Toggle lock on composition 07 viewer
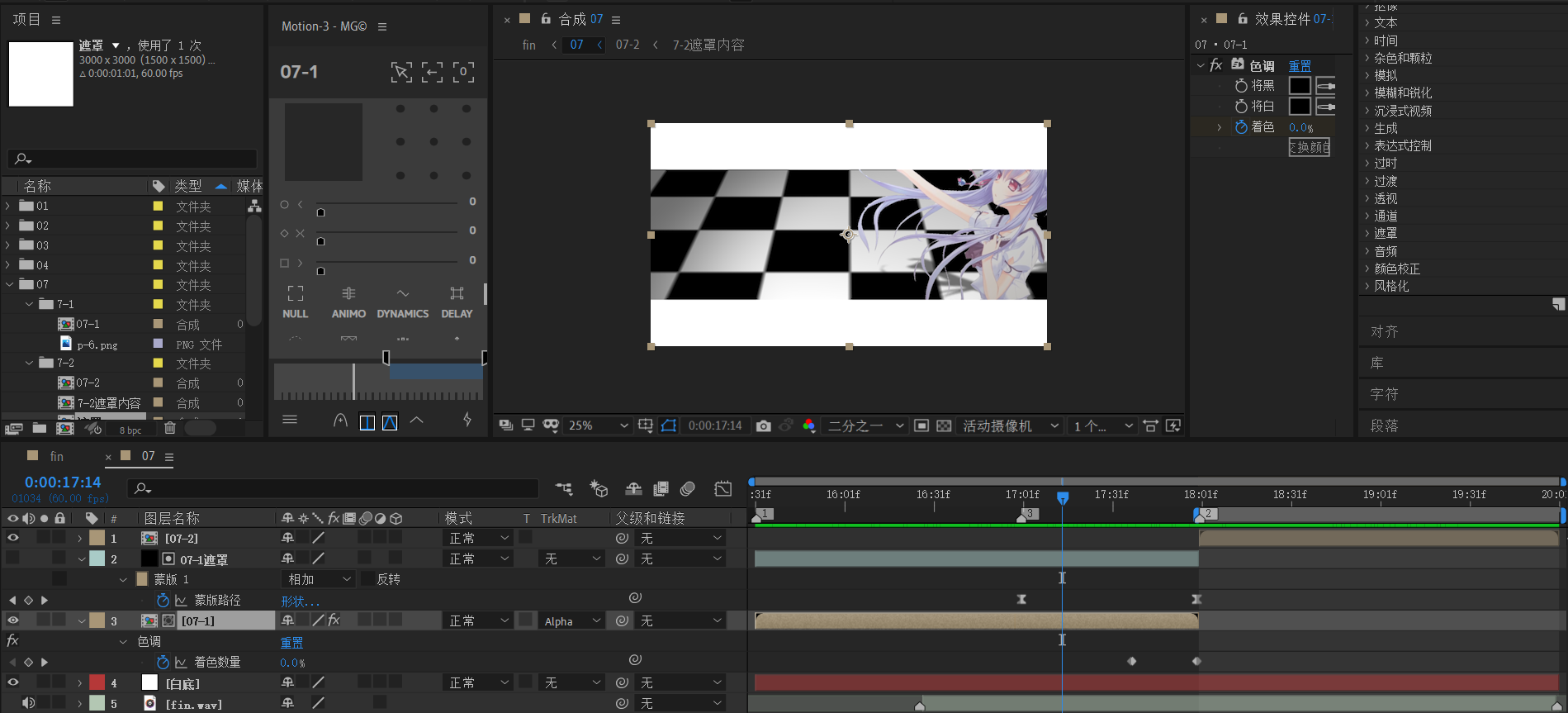This screenshot has height=713, width=1568. (546, 18)
